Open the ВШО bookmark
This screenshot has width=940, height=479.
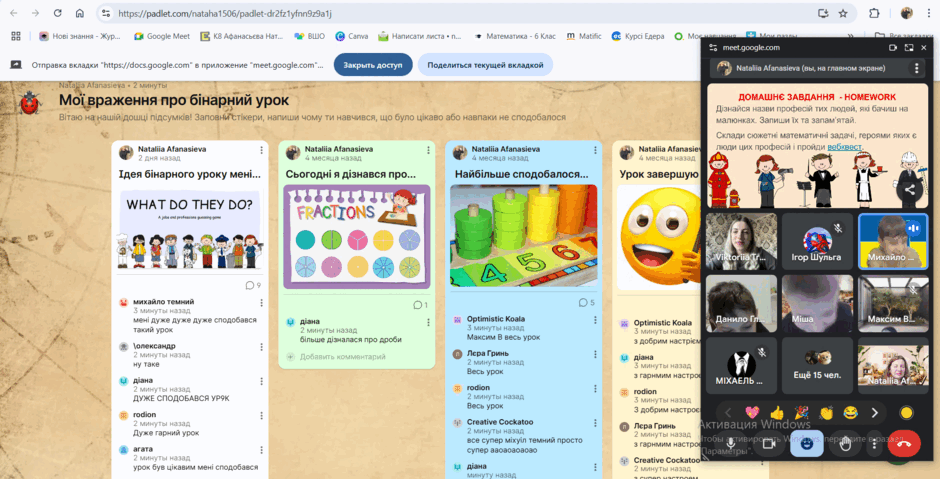pos(309,36)
